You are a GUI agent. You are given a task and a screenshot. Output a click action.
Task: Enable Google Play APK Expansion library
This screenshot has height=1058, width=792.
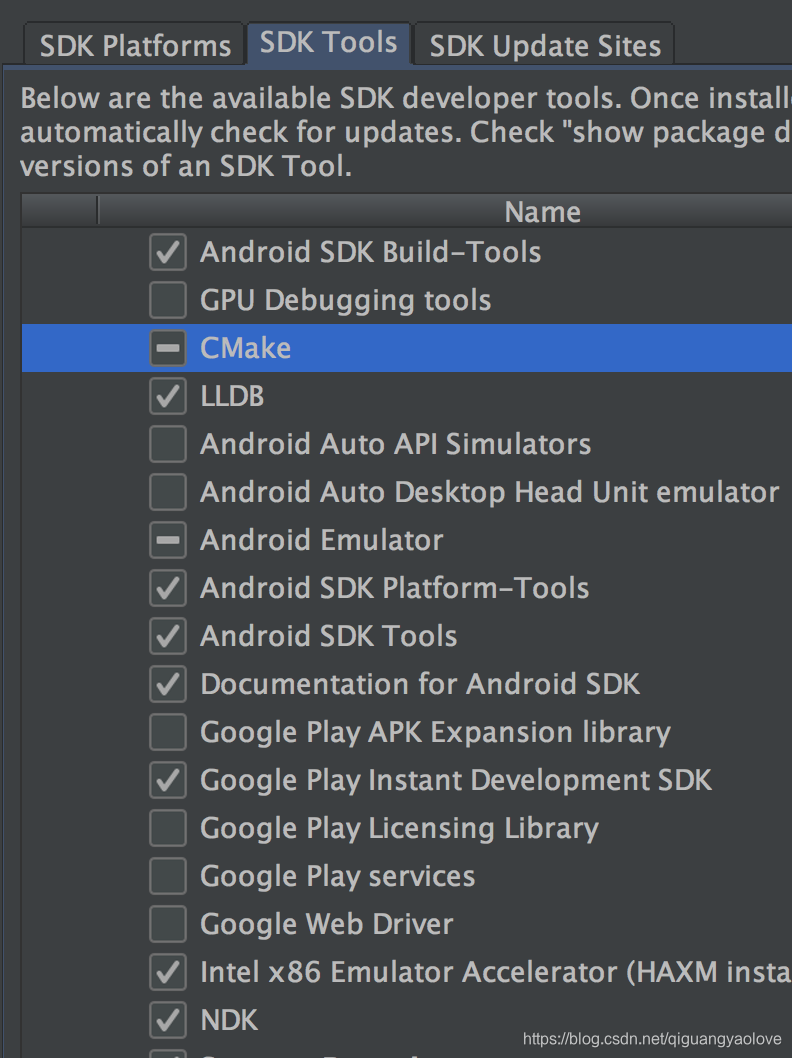[167, 732]
